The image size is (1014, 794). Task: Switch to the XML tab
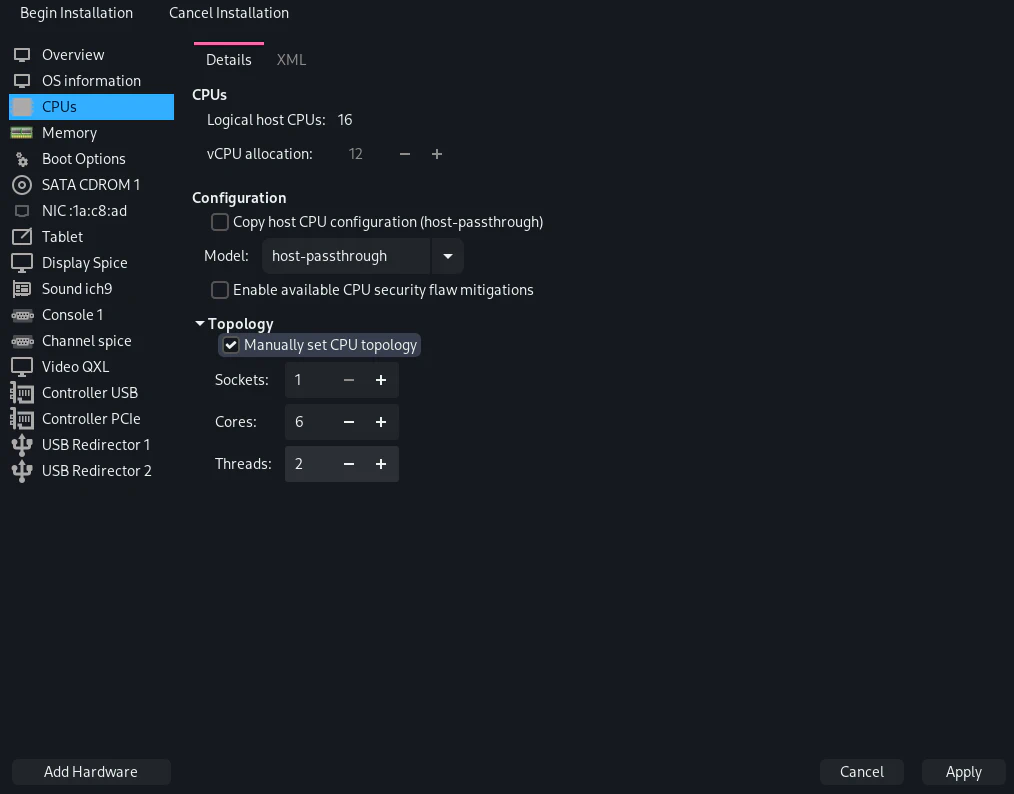[x=291, y=60]
